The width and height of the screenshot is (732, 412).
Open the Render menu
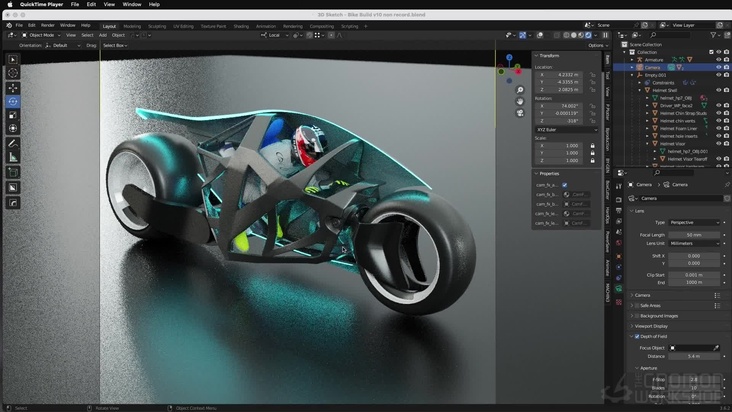coord(47,25)
